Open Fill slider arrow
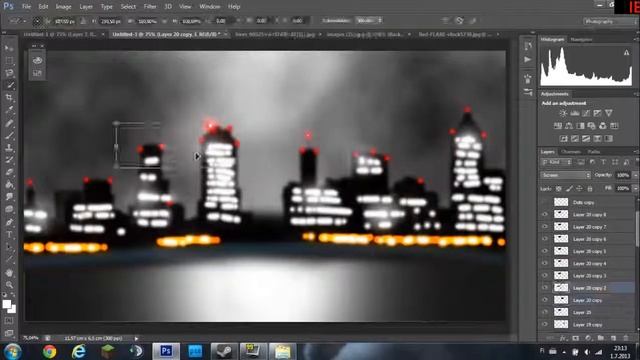The height and width of the screenshot is (360, 640). pos(635,189)
